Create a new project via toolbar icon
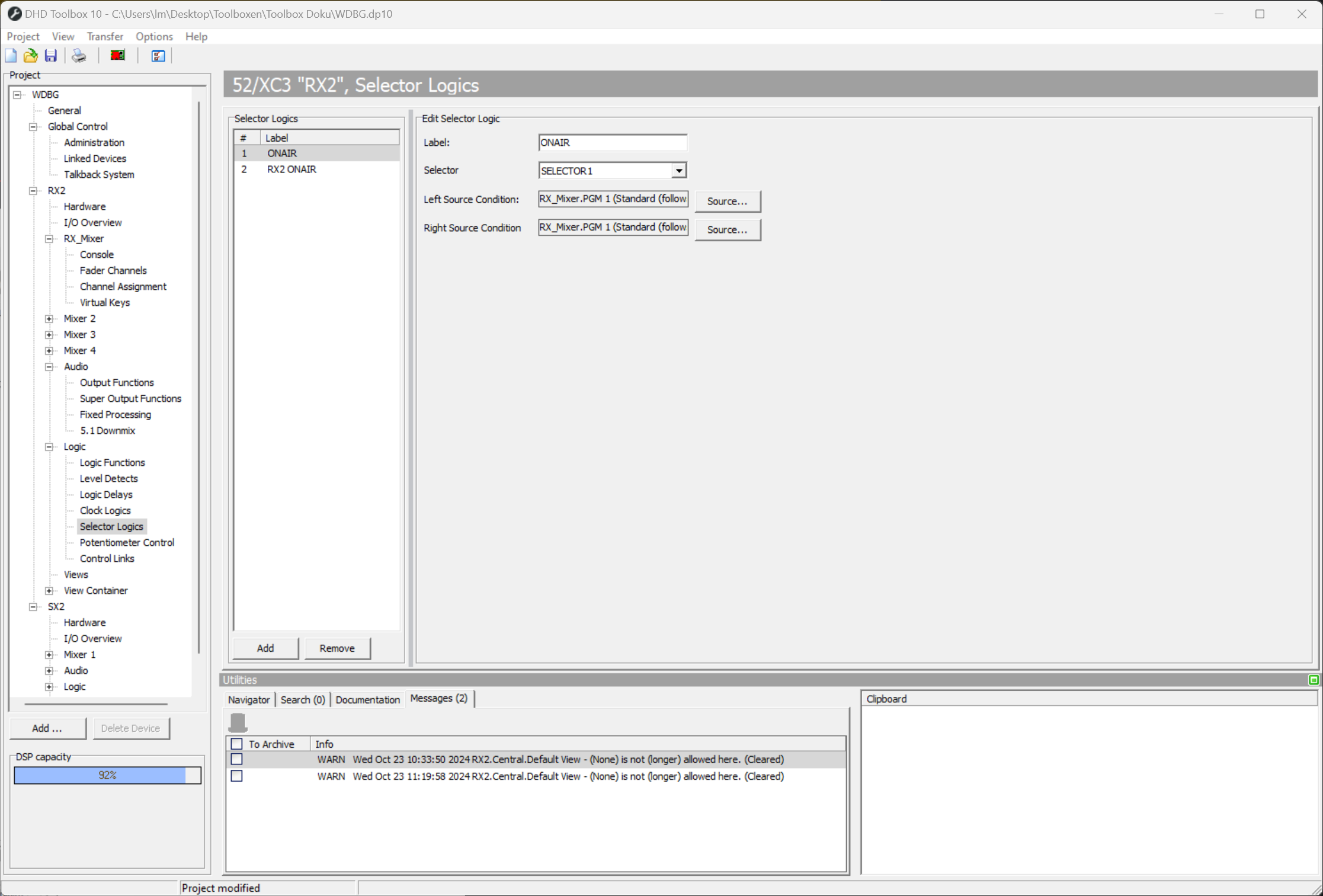The width and height of the screenshot is (1323, 896). [11, 55]
